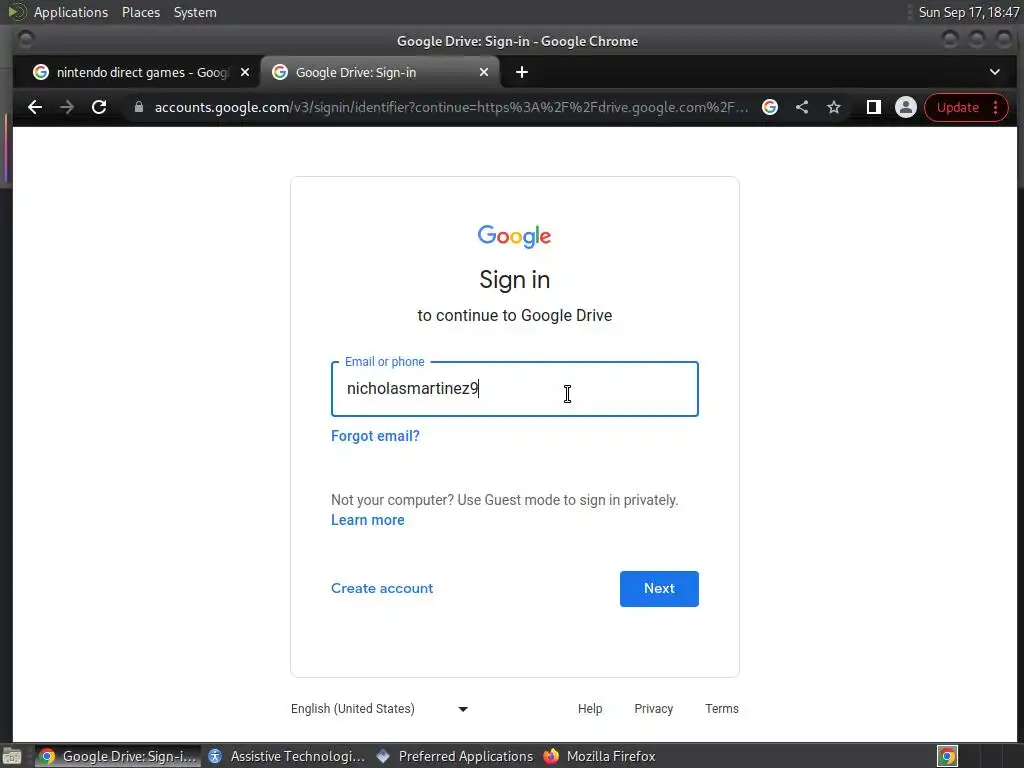Click the show desktop icon in the taskbar
The image size is (1024, 768).
pyautogui.click(x=12, y=756)
